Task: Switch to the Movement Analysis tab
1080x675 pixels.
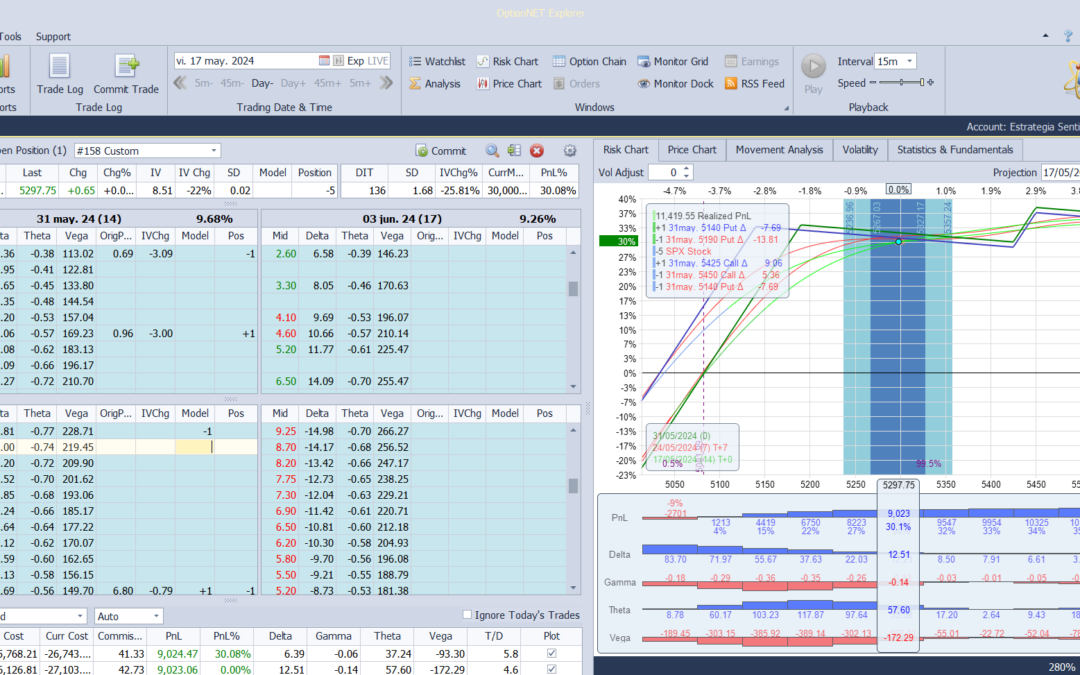Action: (778, 150)
